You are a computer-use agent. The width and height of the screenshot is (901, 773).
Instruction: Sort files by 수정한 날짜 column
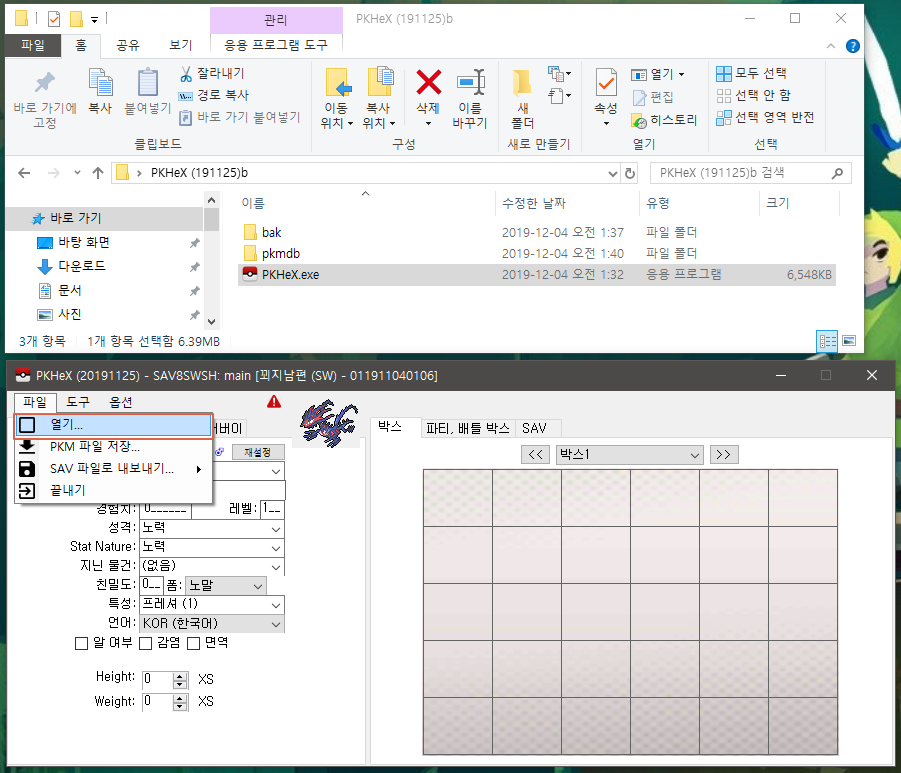click(x=534, y=203)
